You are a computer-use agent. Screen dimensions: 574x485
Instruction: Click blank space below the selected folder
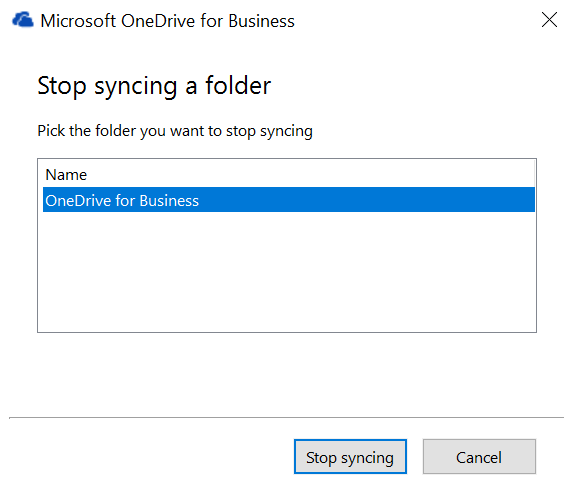pyautogui.click(x=287, y=272)
